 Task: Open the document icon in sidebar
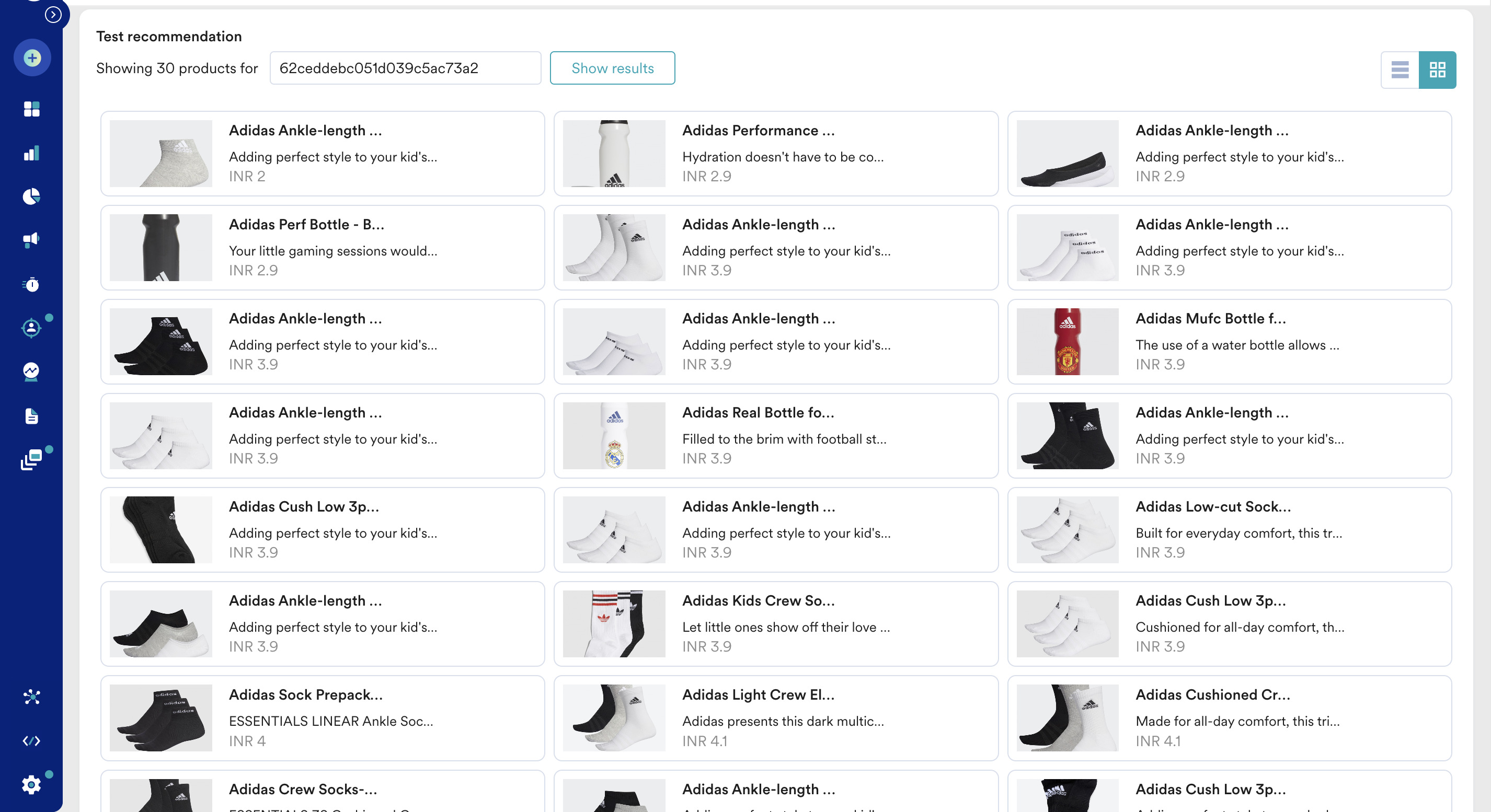(32, 416)
